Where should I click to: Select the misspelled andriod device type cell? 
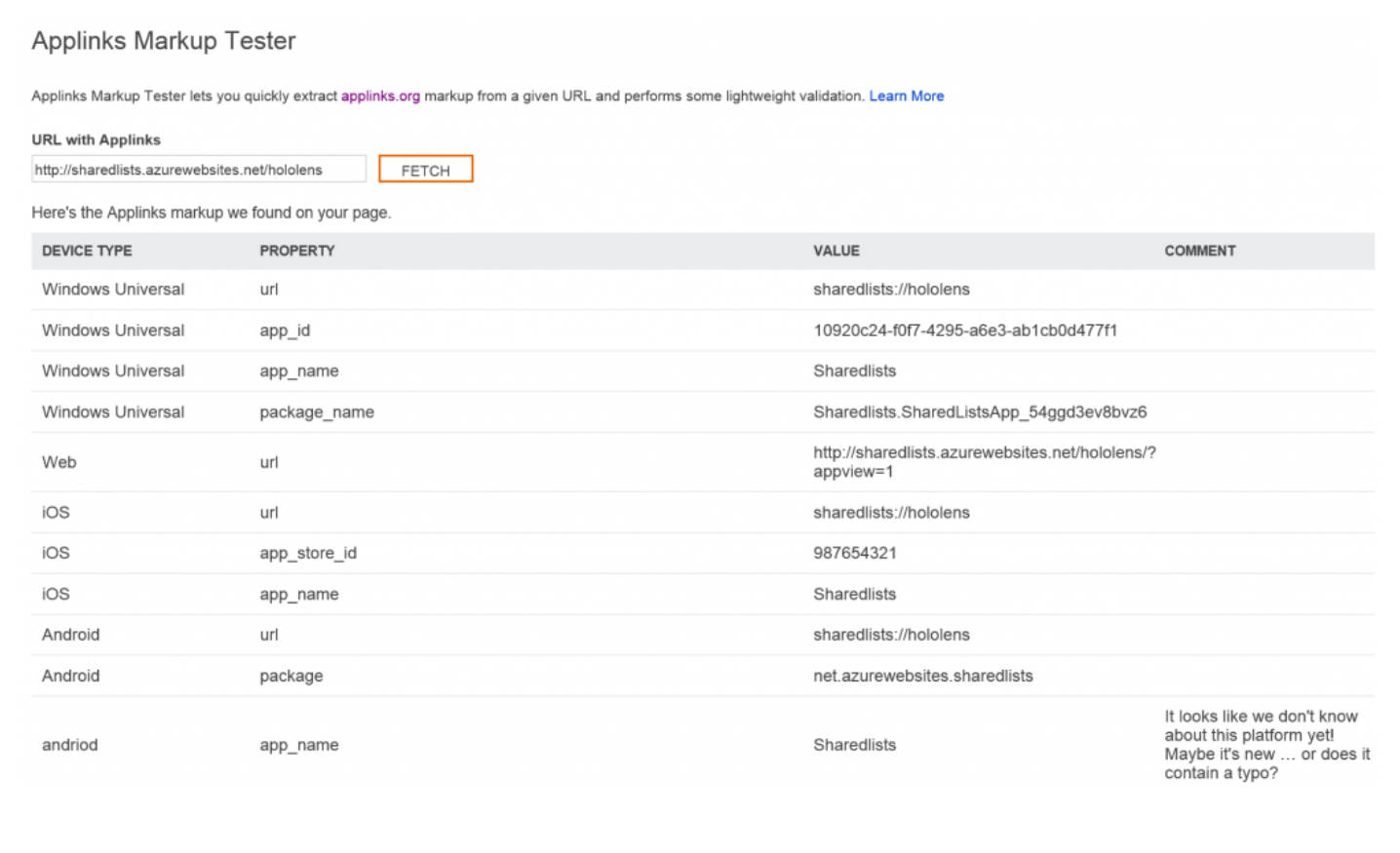pyautogui.click(x=69, y=745)
